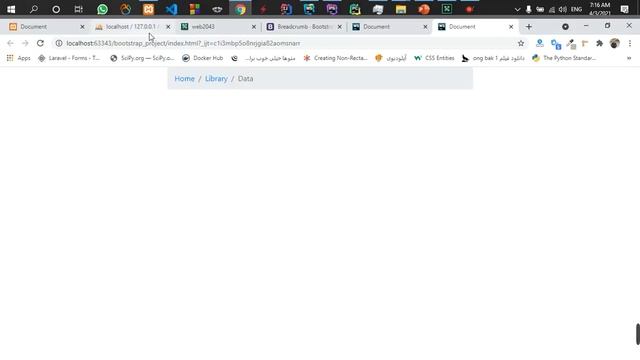The image size is (640, 360).
Task: Open the Apps bookmarks shortcut
Action: point(18,58)
